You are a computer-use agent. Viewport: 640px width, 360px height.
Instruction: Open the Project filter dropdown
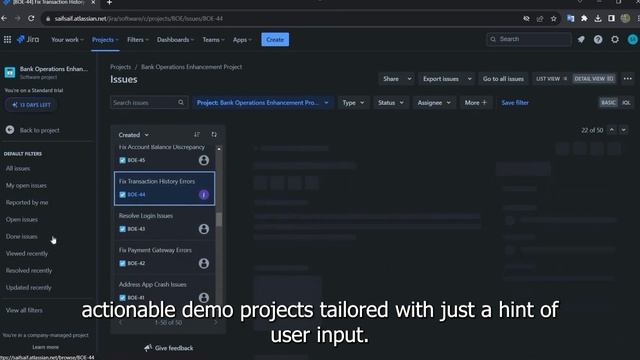pyautogui.click(x=262, y=102)
